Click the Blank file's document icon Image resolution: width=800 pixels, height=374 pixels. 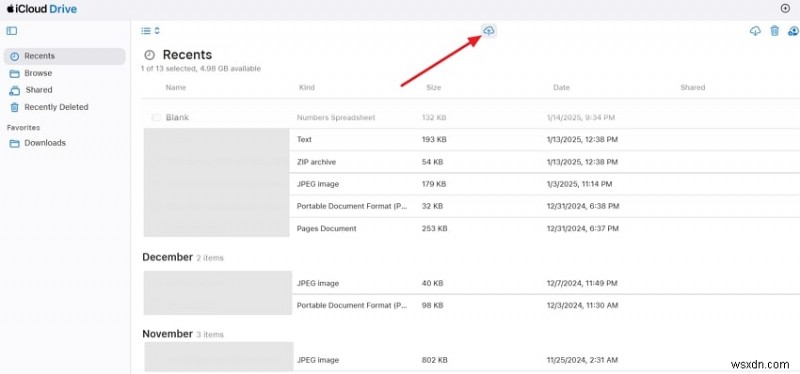pyautogui.click(x=156, y=118)
